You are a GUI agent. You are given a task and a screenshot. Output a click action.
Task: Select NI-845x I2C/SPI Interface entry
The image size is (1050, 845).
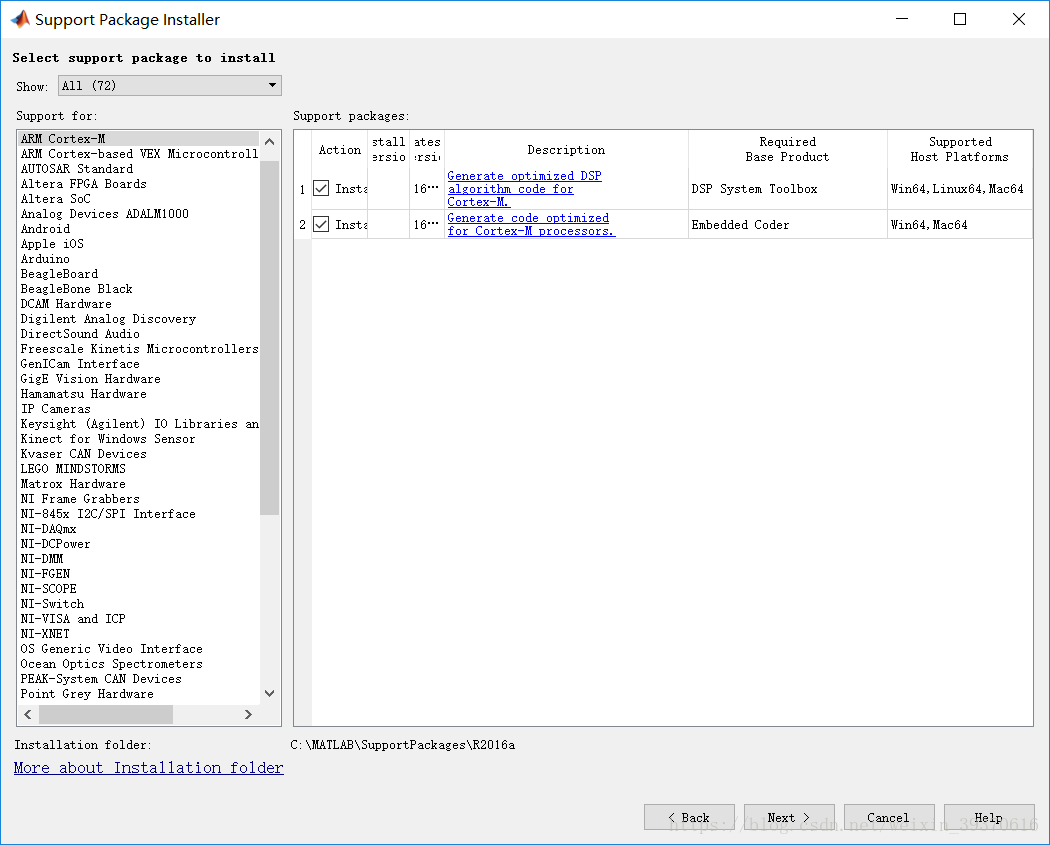click(139, 514)
